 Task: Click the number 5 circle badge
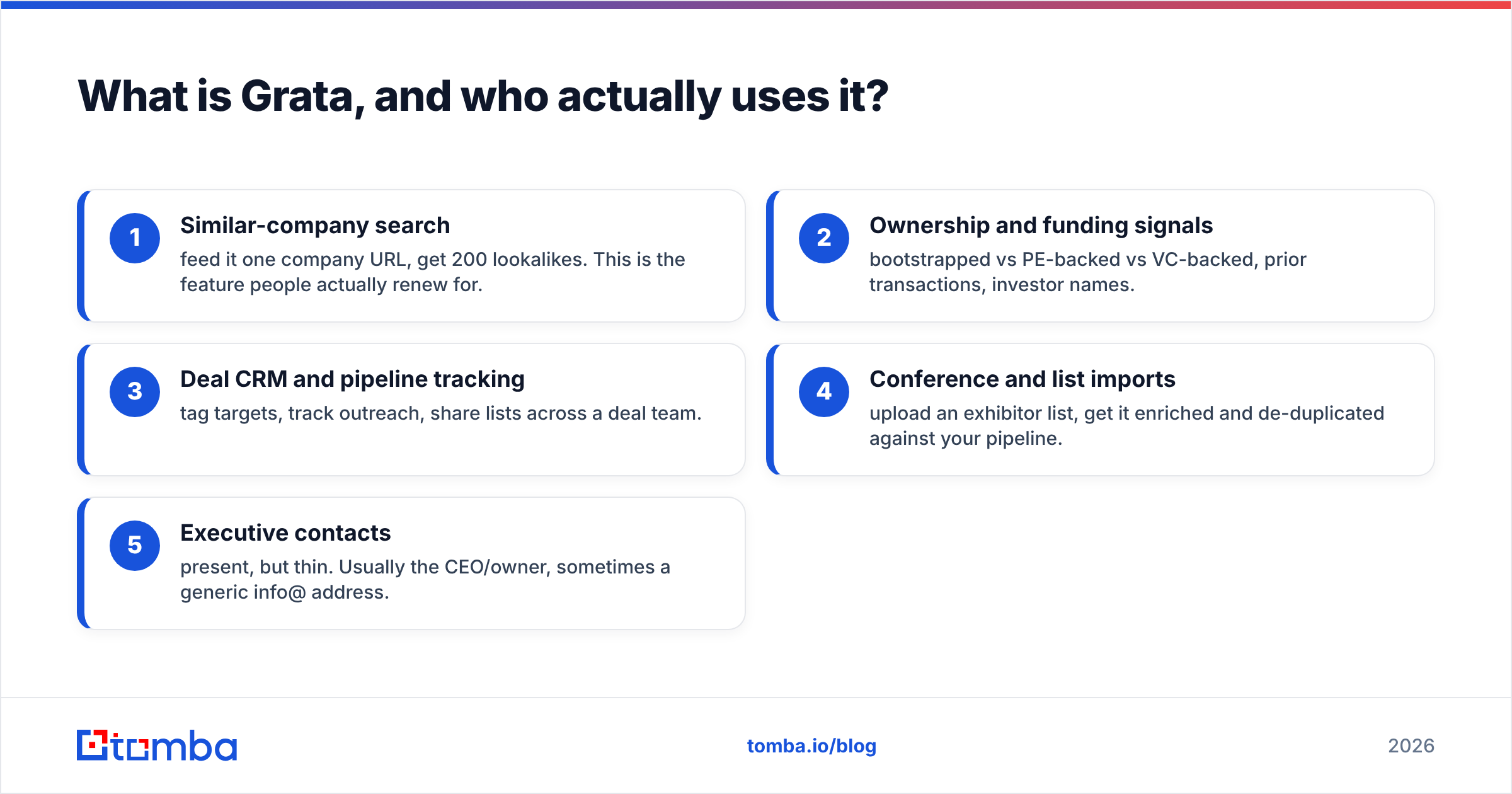pyautogui.click(x=135, y=546)
